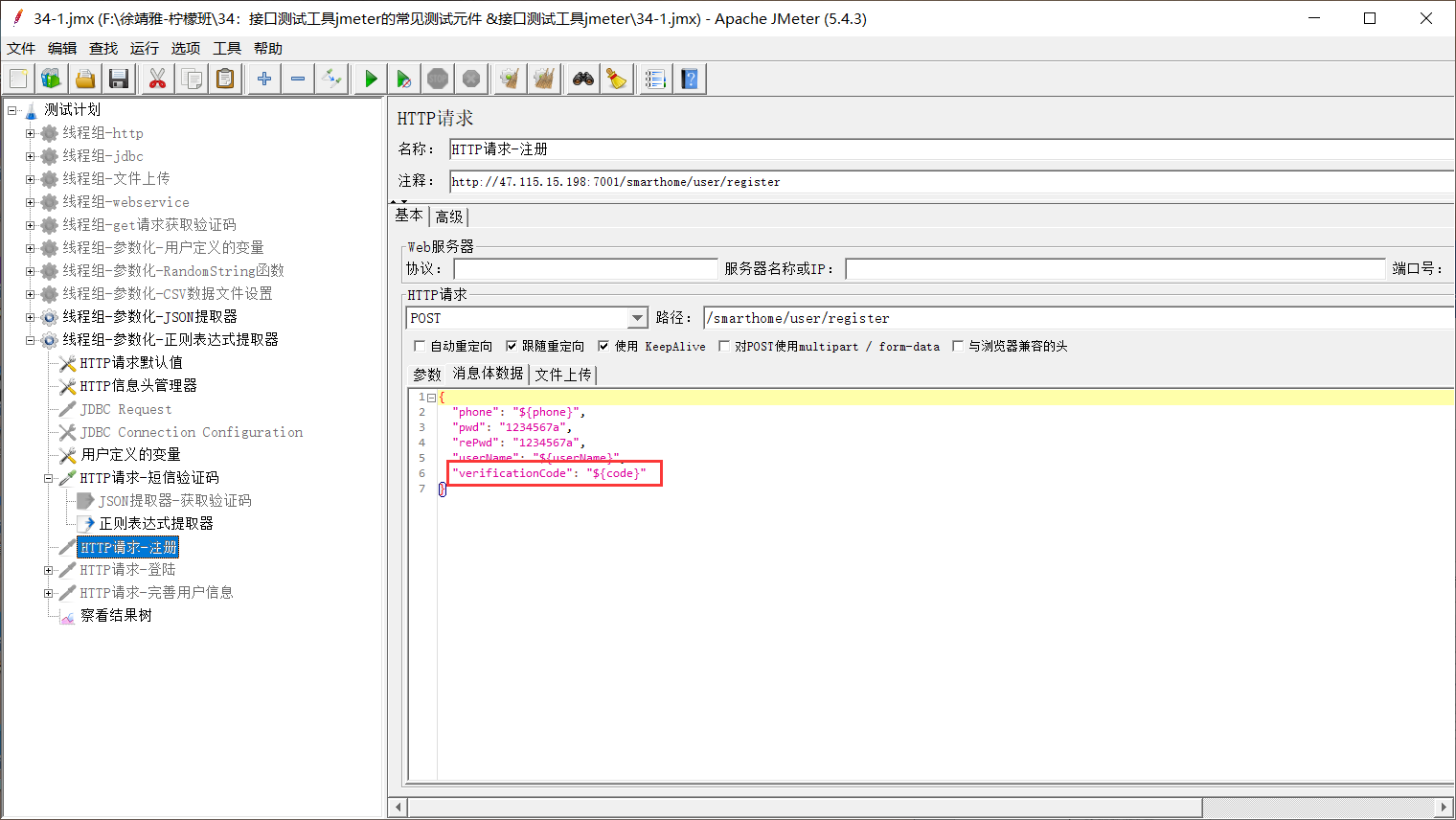
Task: Open the Function helper list icon
Action: pyautogui.click(x=656, y=79)
